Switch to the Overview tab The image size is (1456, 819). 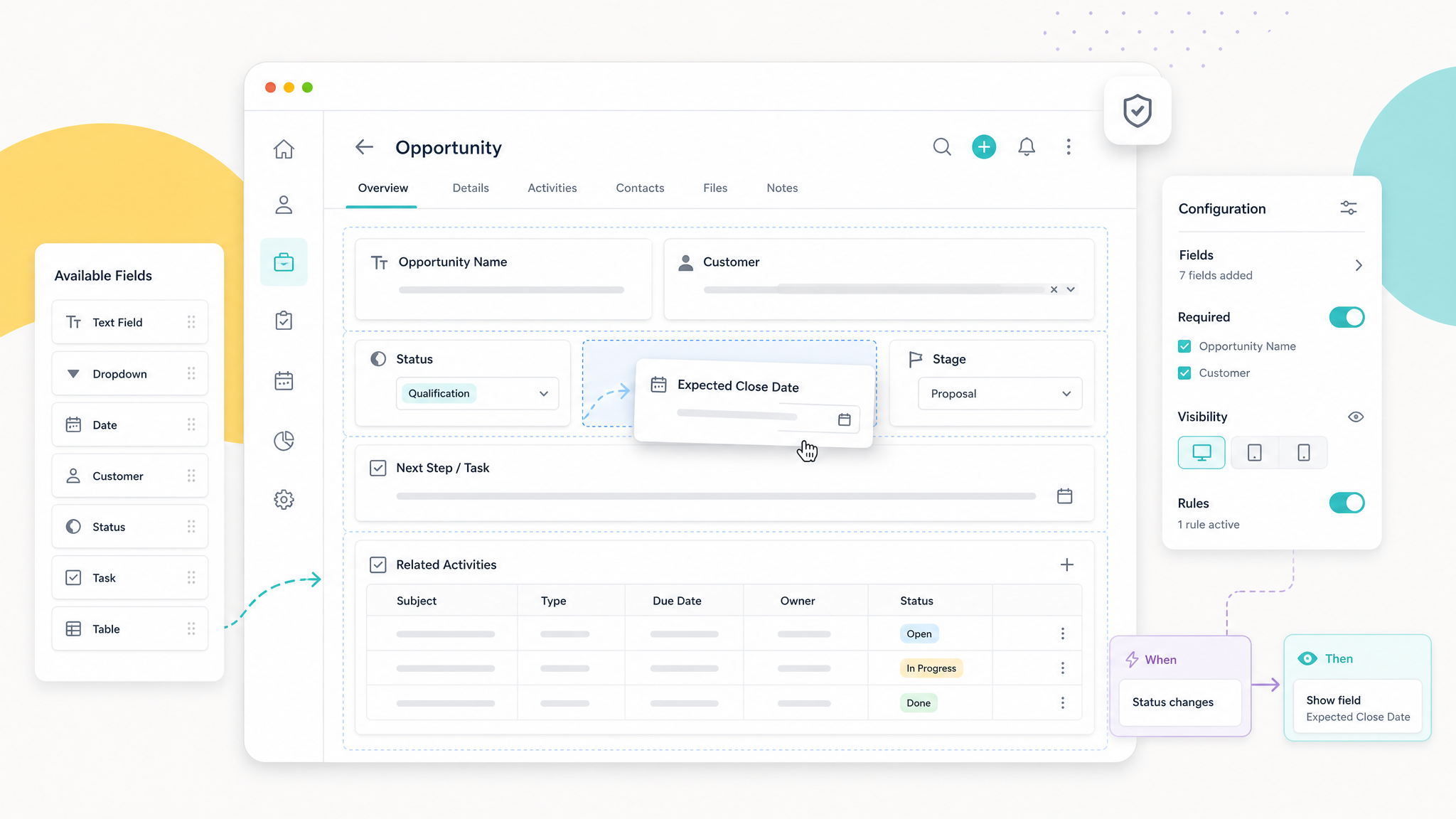coord(382,188)
